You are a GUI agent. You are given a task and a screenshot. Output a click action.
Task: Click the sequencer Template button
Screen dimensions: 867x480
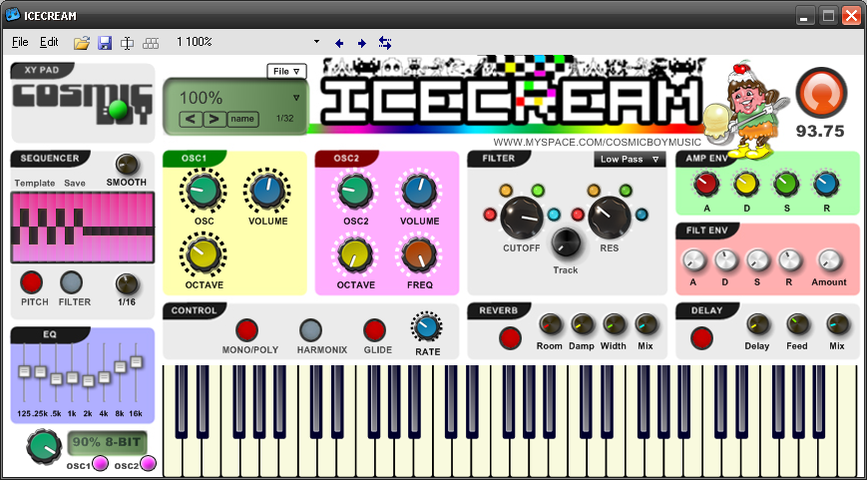pyautogui.click(x=35, y=183)
